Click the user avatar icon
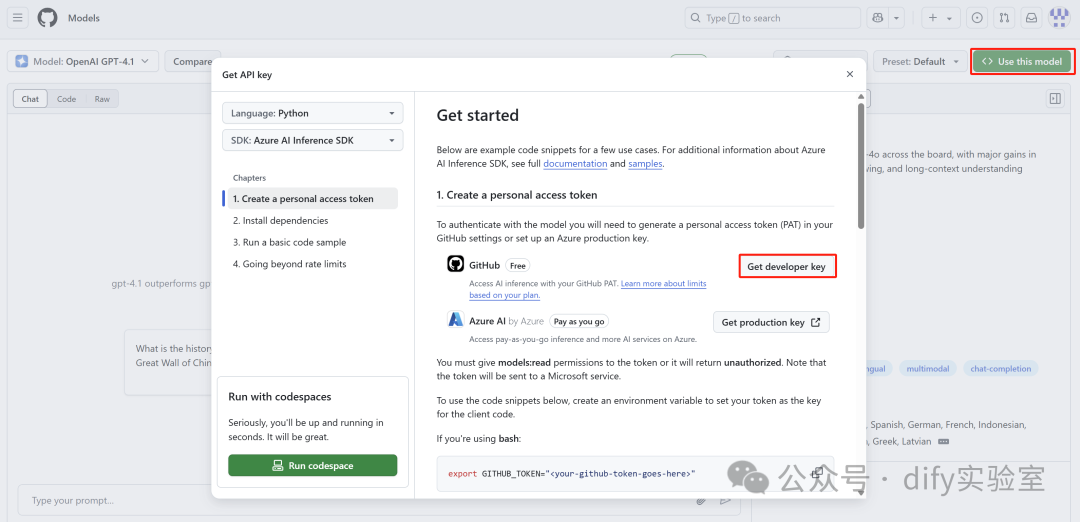The width and height of the screenshot is (1080, 522). click(x=1059, y=18)
